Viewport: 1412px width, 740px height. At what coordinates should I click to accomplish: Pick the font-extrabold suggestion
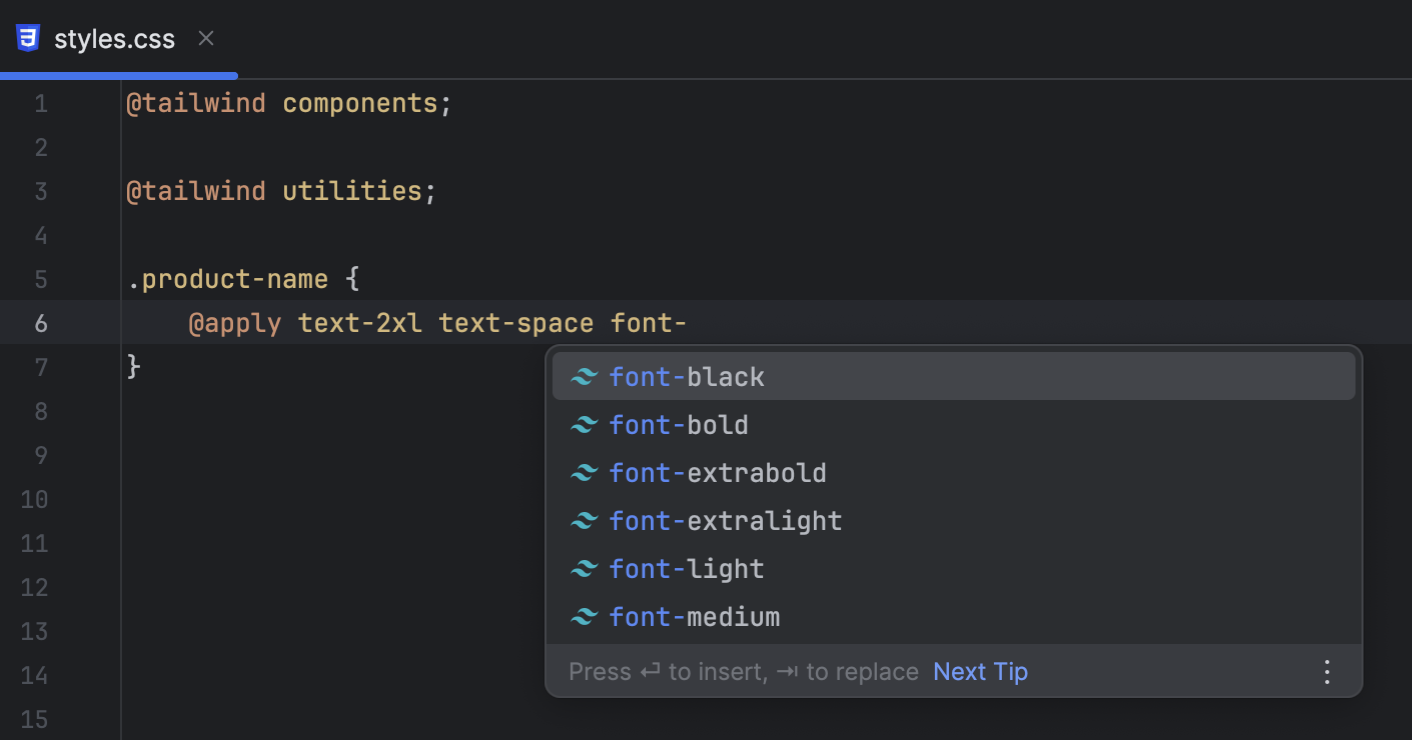(x=718, y=473)
